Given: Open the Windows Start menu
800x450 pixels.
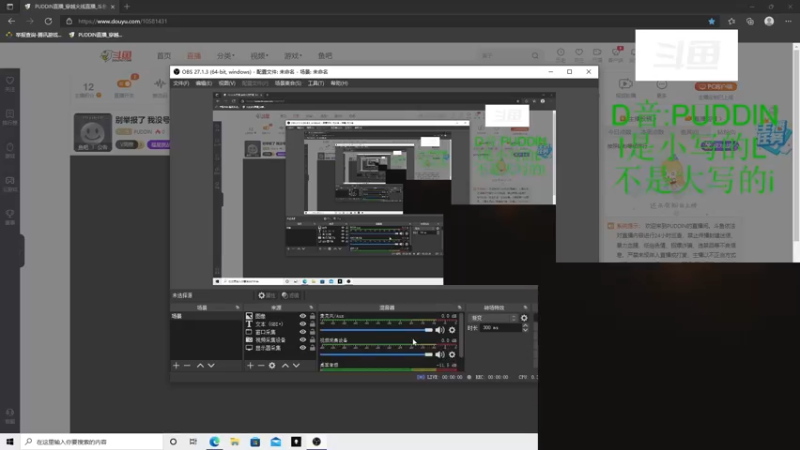Looking at the screenshot, I should click(x=10, y=442).
